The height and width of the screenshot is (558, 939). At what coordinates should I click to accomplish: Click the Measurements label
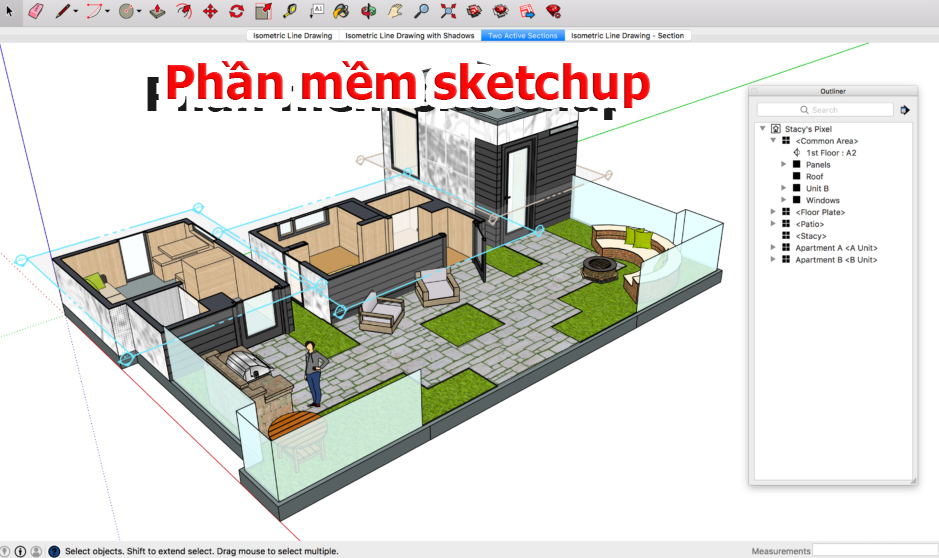tap(781, 551)
